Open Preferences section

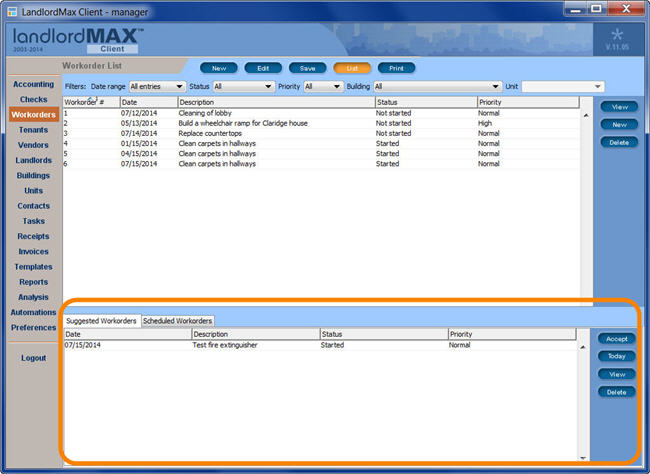[34, 328]
